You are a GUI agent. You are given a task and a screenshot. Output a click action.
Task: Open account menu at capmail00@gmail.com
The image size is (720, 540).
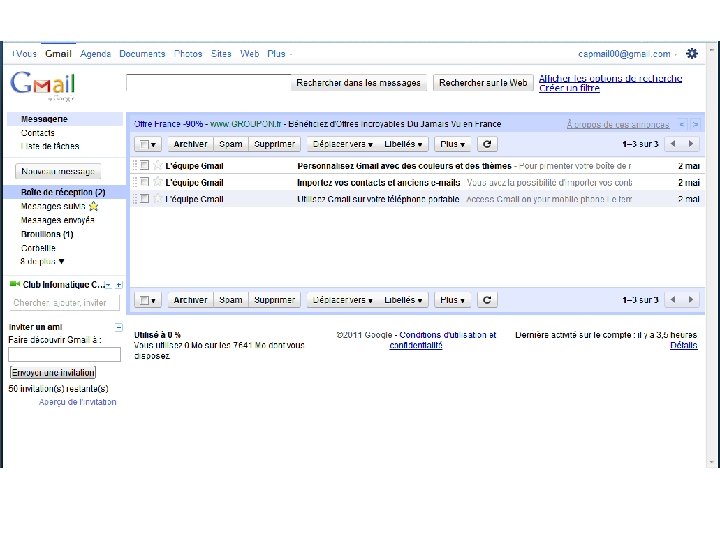click(627, 54)
